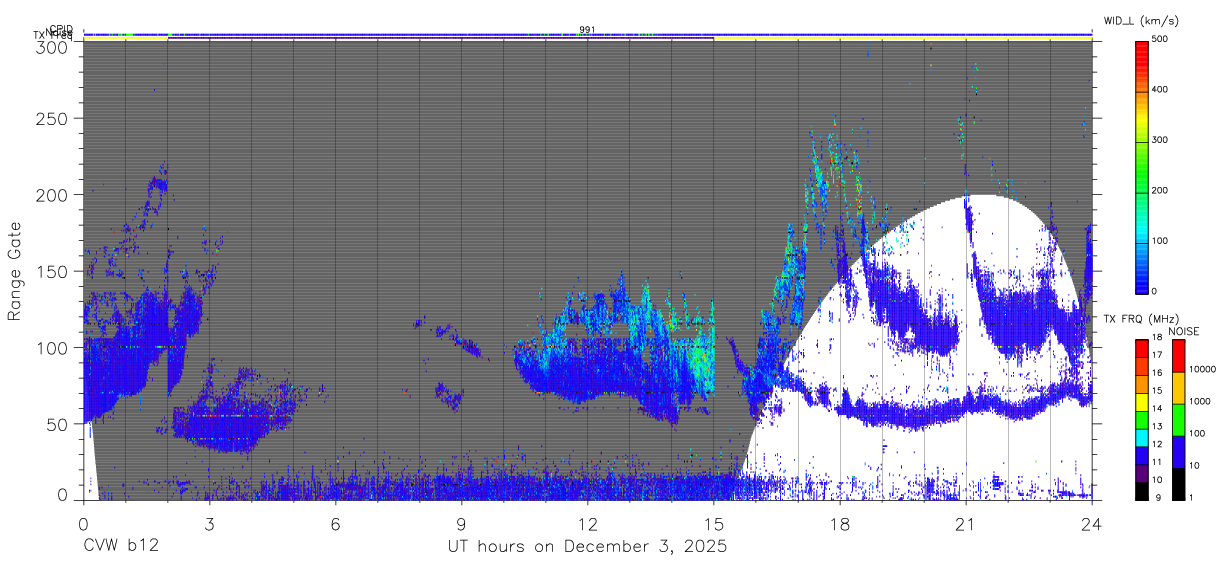The width and height of the screenshot is (1228, 567).
Task: Click the 10000 label on NOISE scale
Action: (x=1203, y=370)
